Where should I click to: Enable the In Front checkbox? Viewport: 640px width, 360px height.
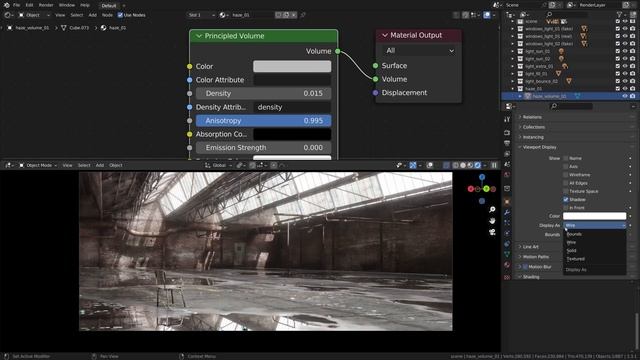pyautogui.click(x=566, y=208)
